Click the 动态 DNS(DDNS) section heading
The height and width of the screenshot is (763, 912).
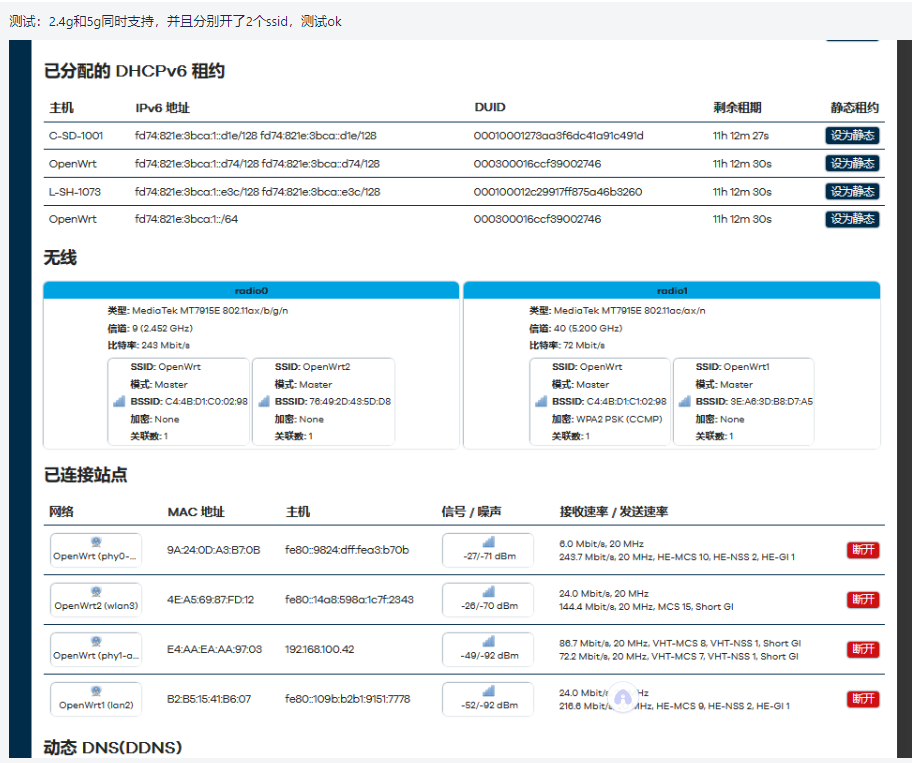pyautogui.click(x=113, y=747)
